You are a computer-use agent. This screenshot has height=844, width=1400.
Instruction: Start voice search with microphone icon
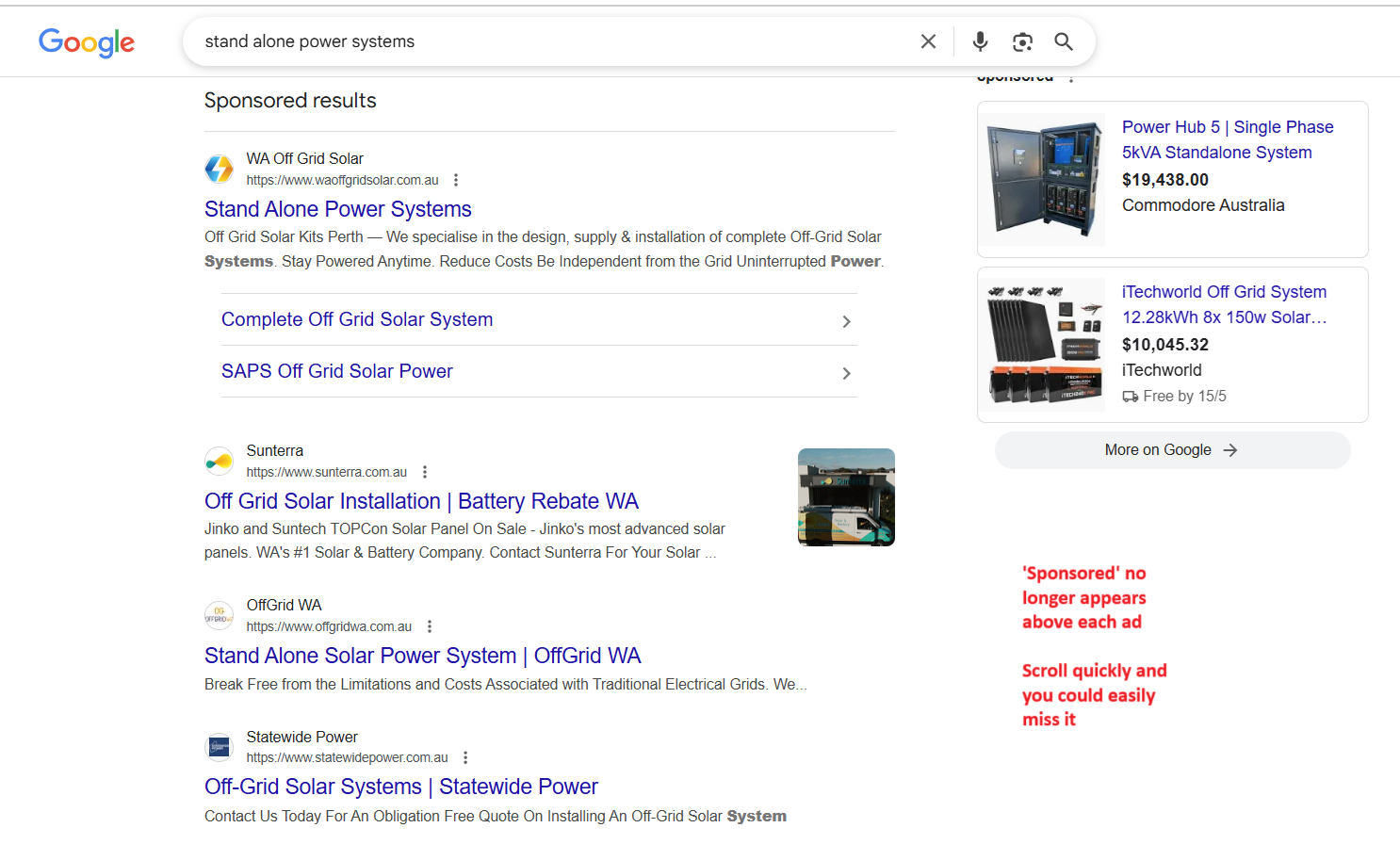980,41
